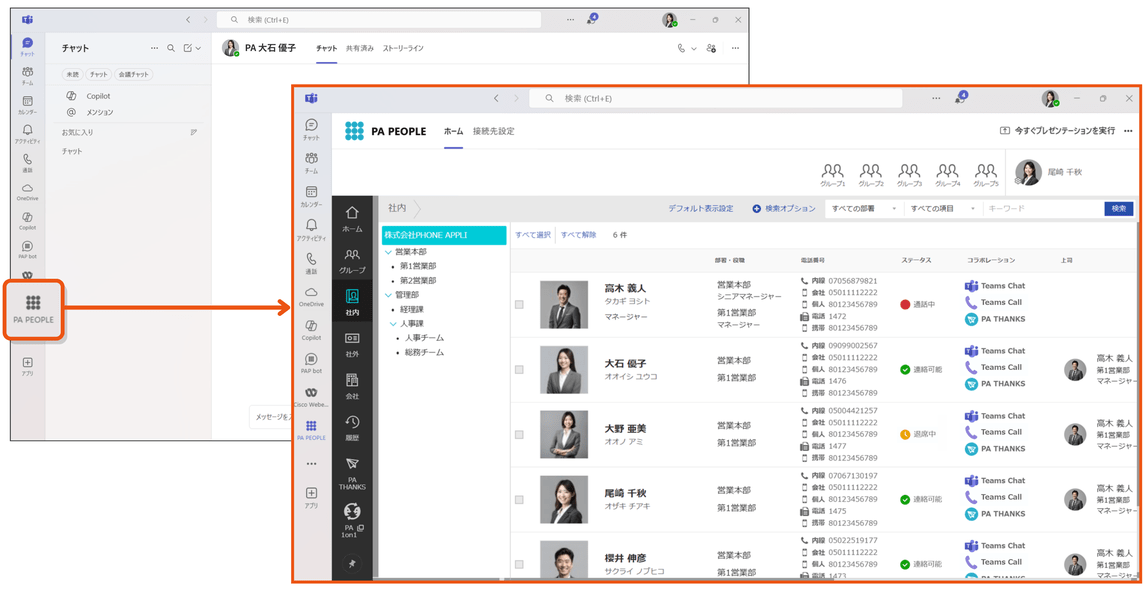Open 高木 義人's profile photo
Viewport: 1148px width, 594px height.
(x=564, y=305)
